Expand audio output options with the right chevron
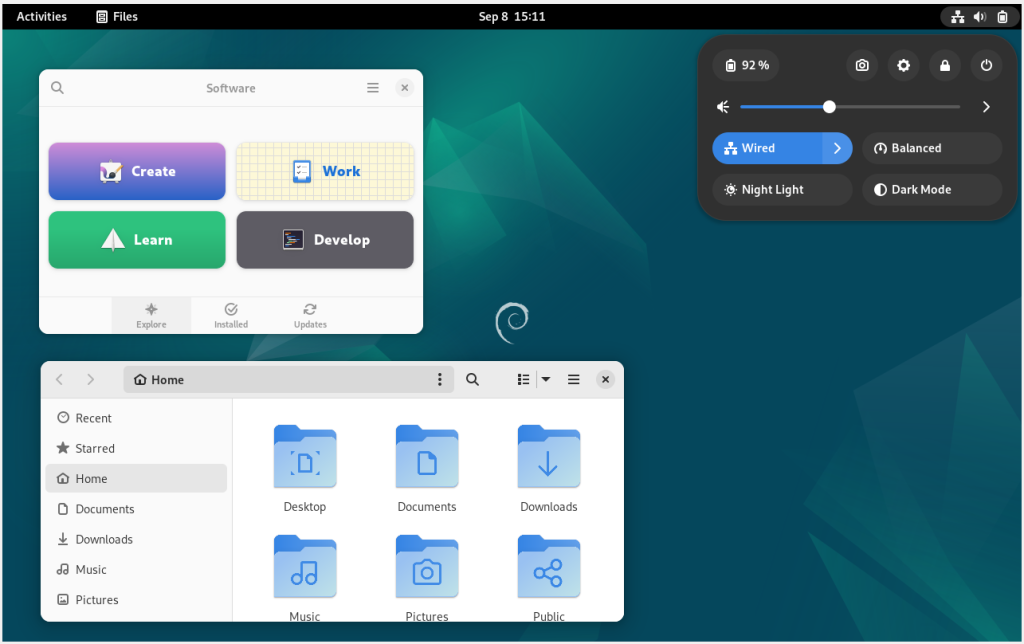This screenshot has height=644, width=1024. click(986, 106)
